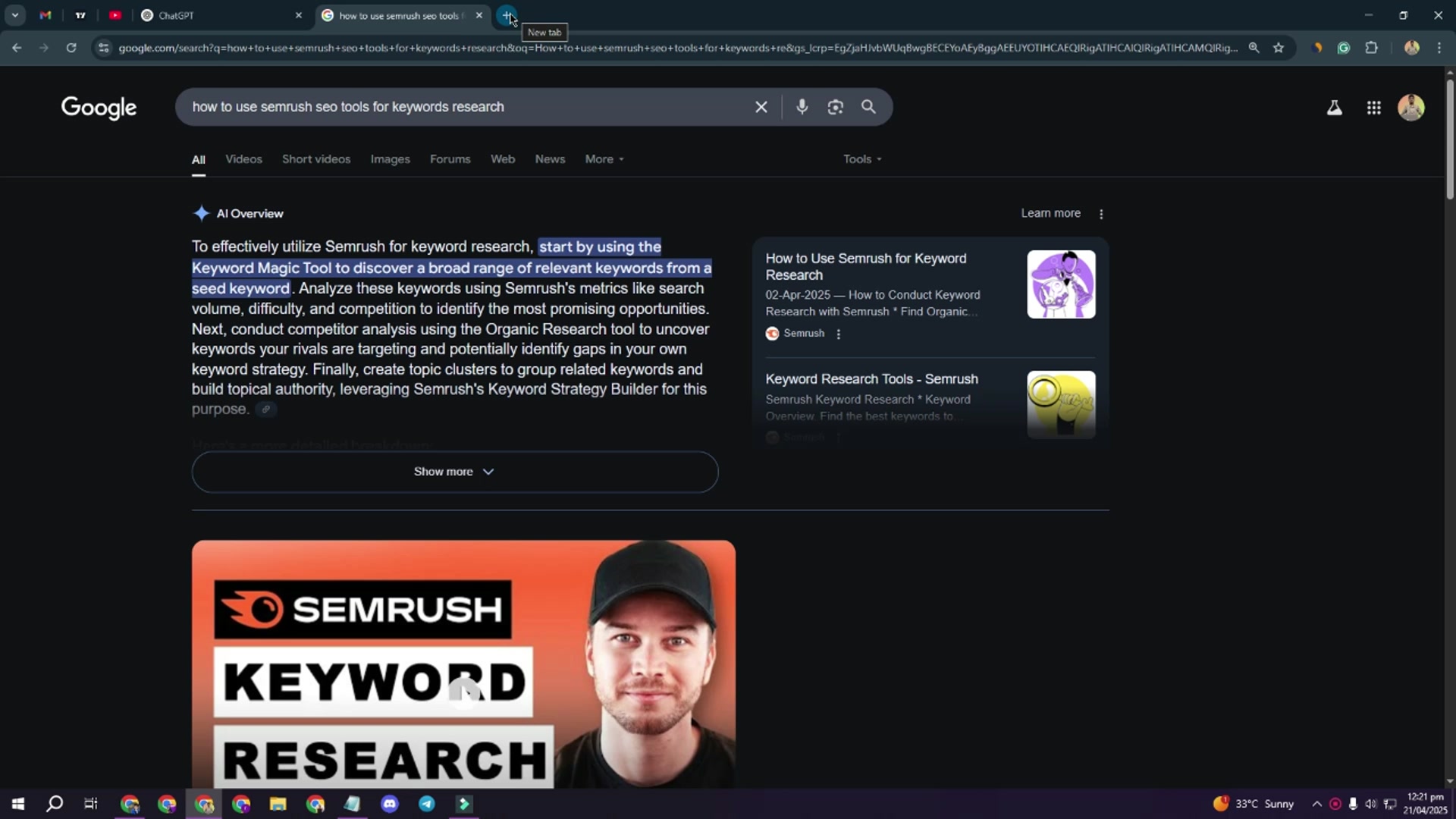Open the Windows Start menu
The image size is (1456, 819).
tap(18, 804)
